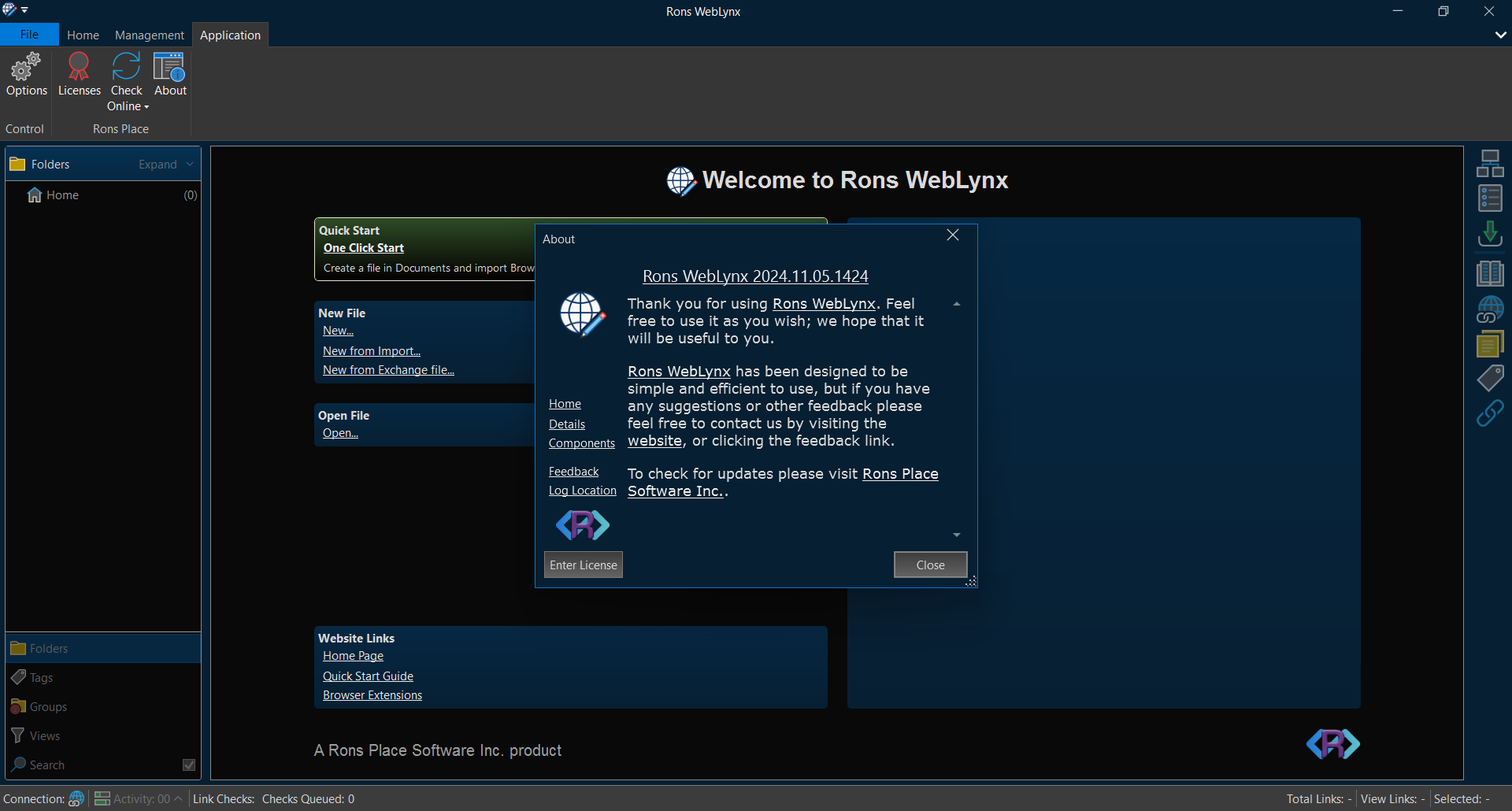Open the Search navigation pane
The image size is (1512, 811).
(x=94, y=765)
